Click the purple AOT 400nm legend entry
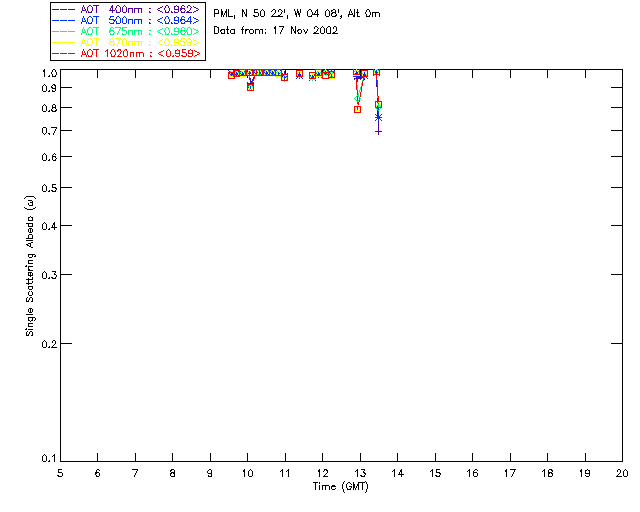 pyautogui.click(x=126, y=9)
